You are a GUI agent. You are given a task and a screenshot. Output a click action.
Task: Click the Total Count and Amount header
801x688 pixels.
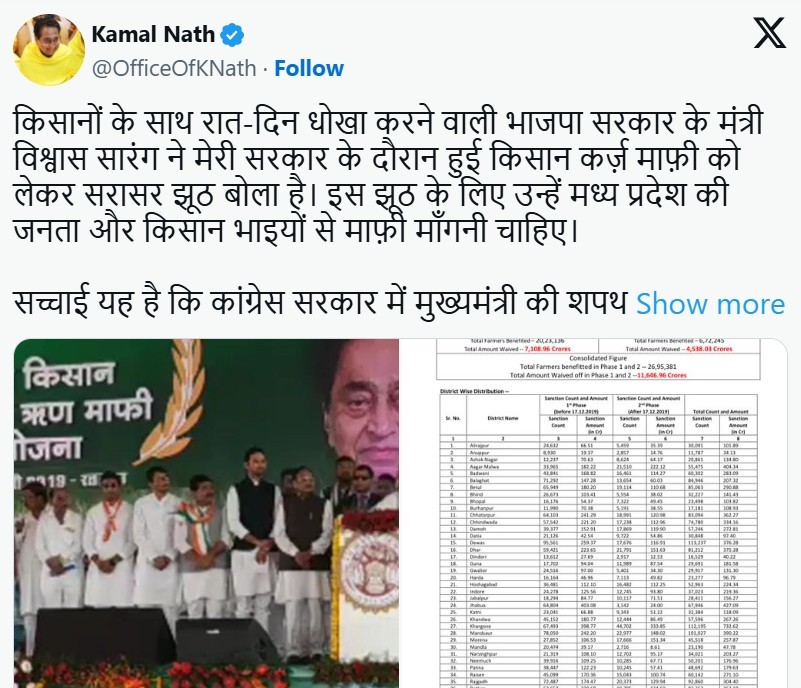[x=720, y=411]
